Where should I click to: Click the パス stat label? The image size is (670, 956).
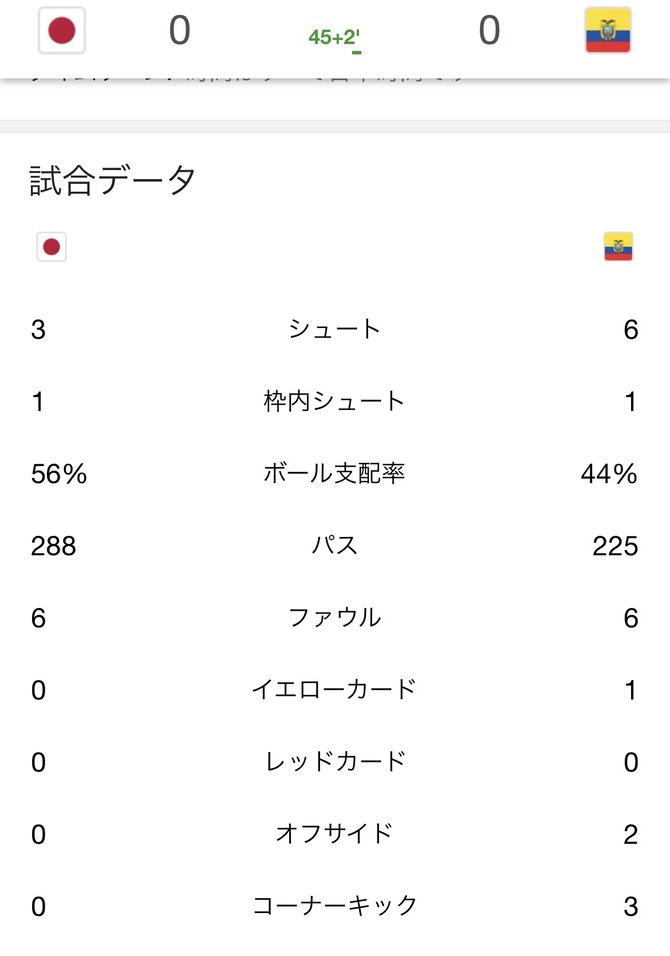[334, 545]
